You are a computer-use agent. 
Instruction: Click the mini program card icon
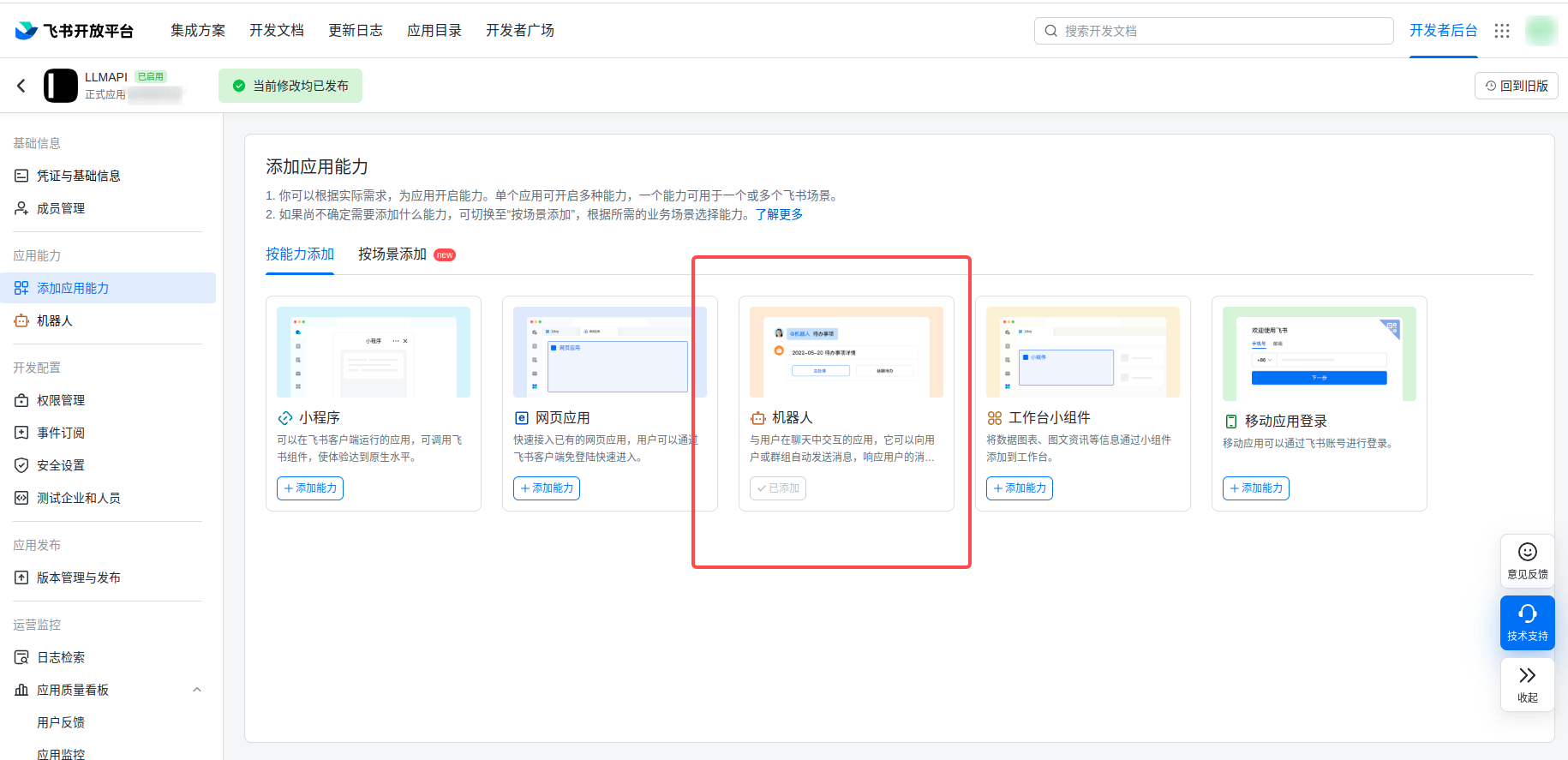(x=285, y=418)
